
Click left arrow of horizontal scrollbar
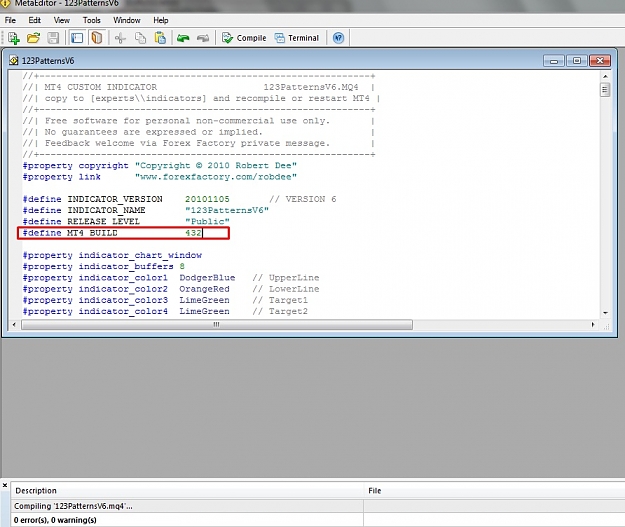tap(14, 325)
